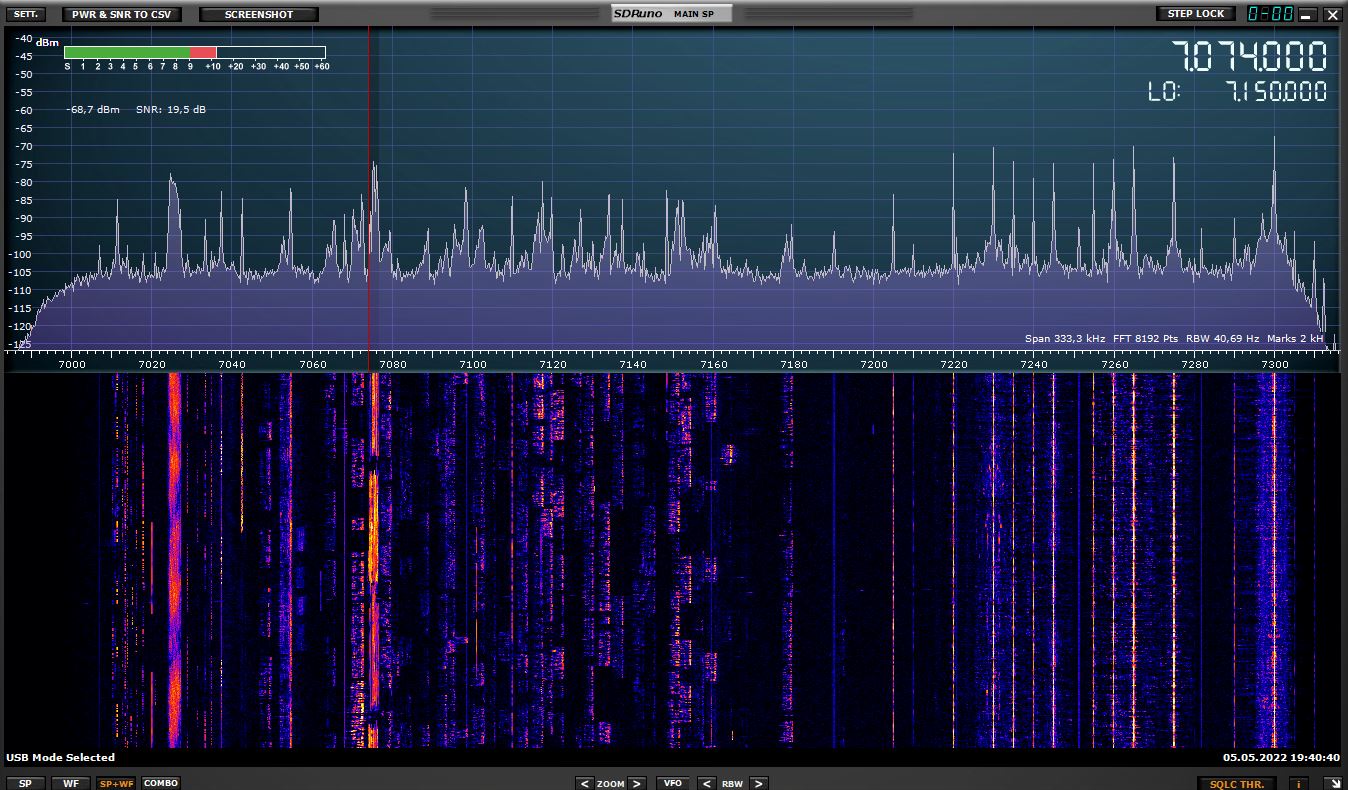Minimize the SDRuno Main SP window
Viewport: 1348px width, 790px height.
click(1309, 14)
